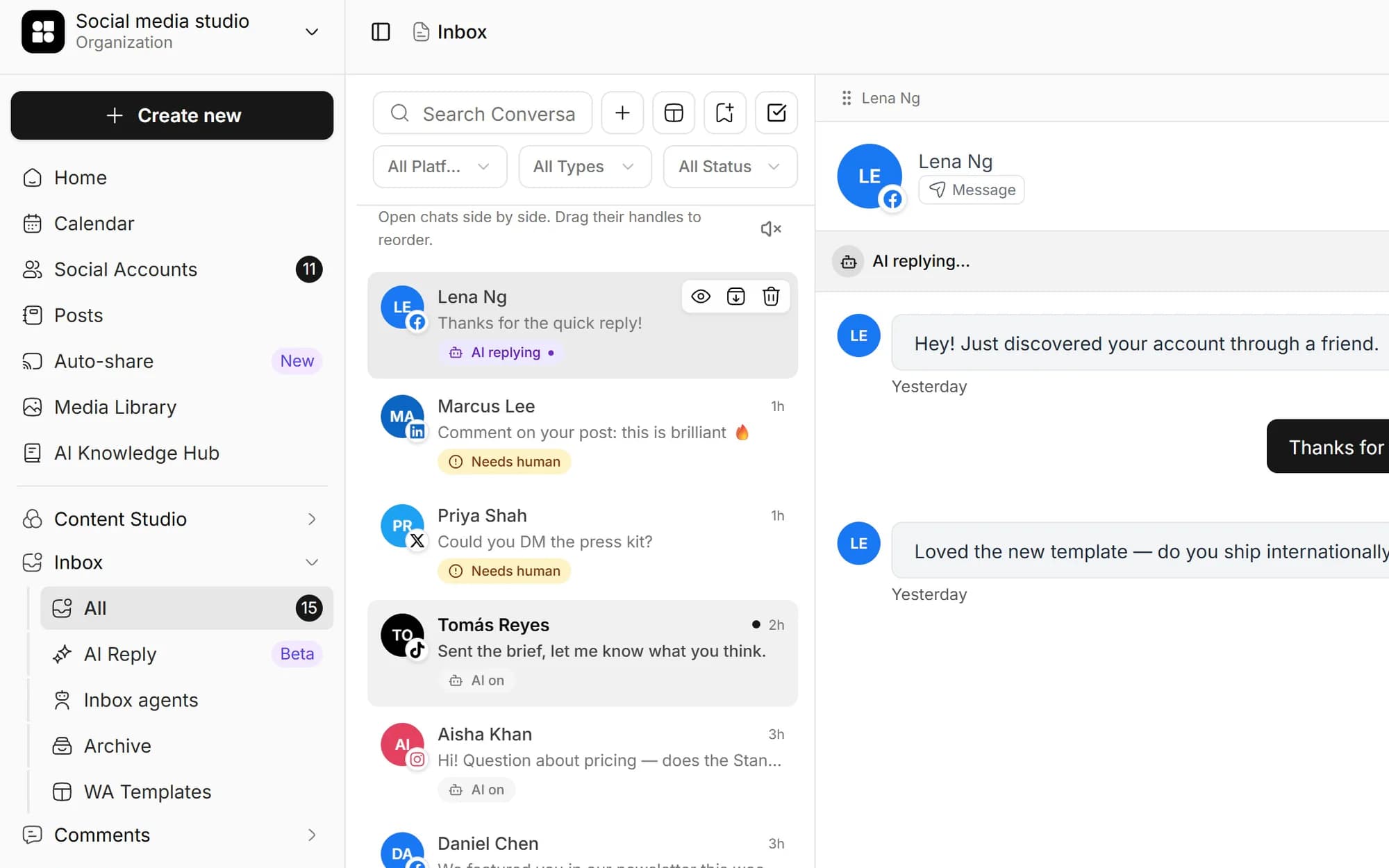Click the robot icon beside AI replying
This screenshot has height=868, width=1389.
848,262
